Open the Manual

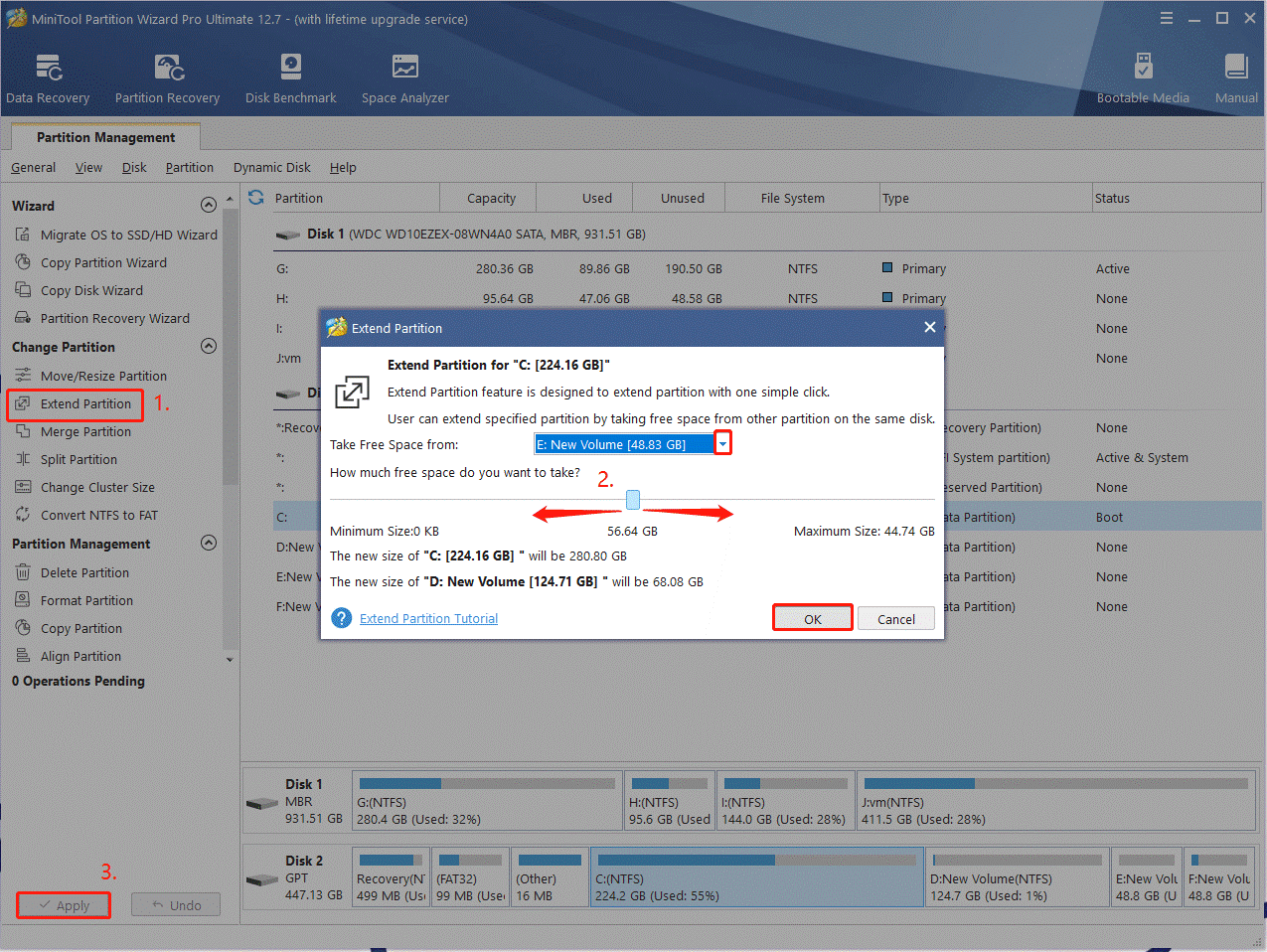1236,79
